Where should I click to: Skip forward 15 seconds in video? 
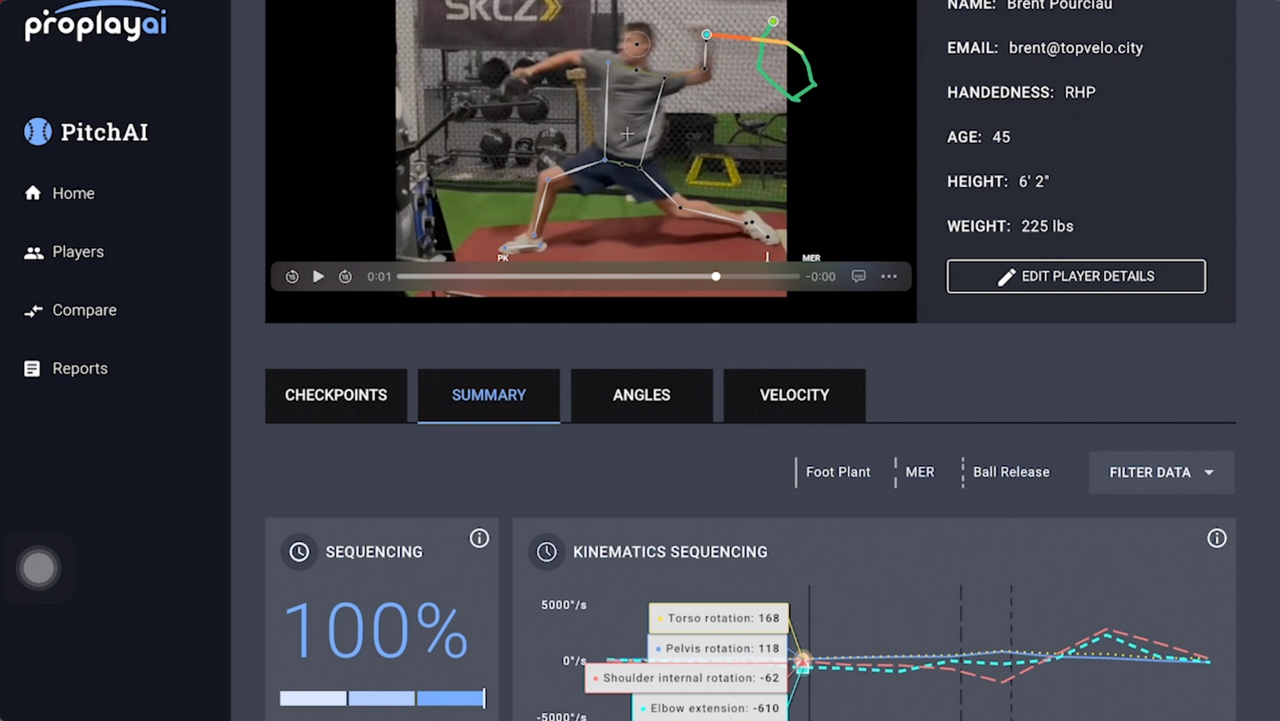tap(345, 277)
